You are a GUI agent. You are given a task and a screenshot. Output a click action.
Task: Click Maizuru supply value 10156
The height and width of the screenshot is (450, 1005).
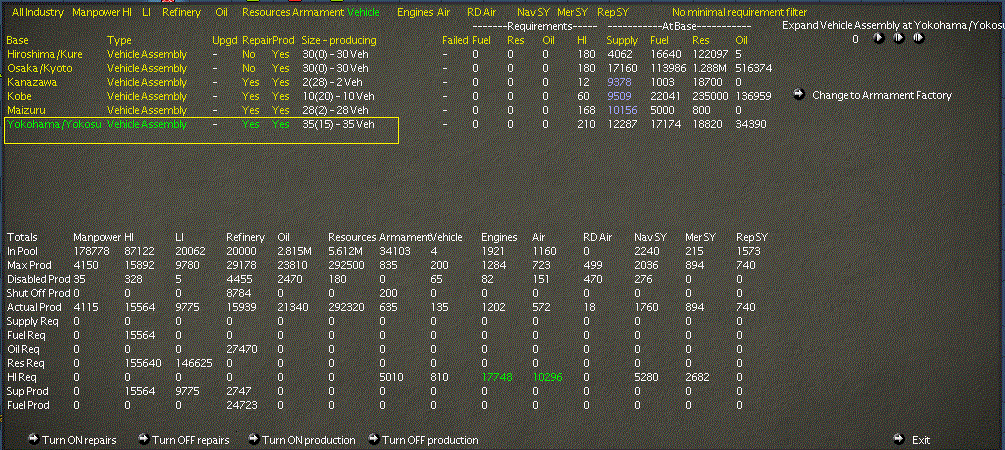pos(622,110)
